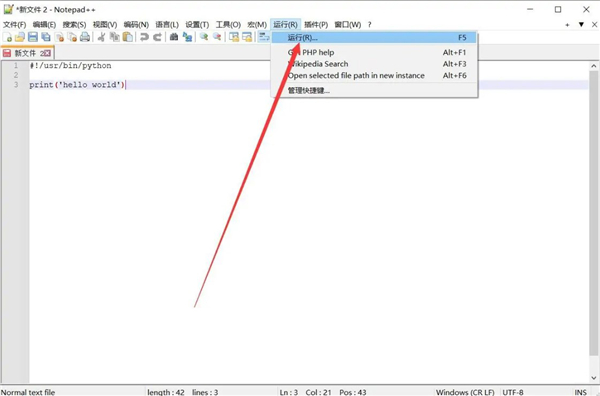Click the vertical scrollbar down arrow

(593, 378)
